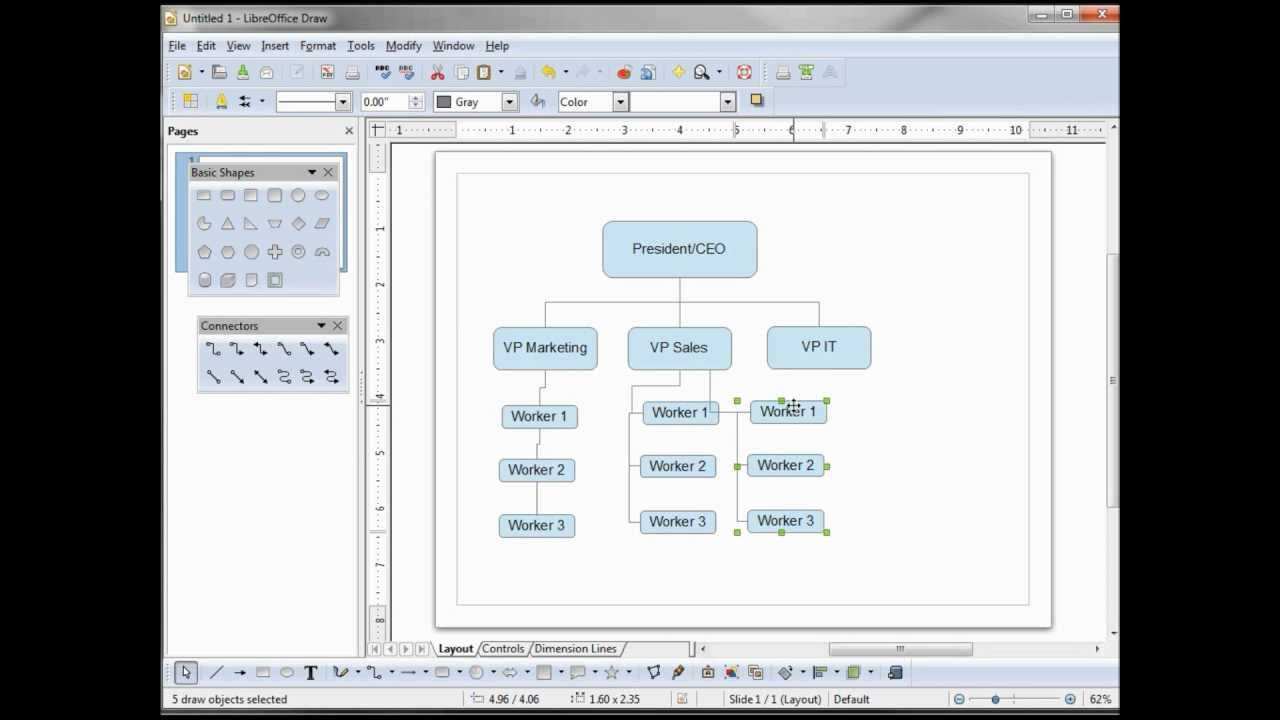Image resolution: width=1280 pixels, height=720 pixels.
Task: Click the Export as PDF icon
Action: (x=327, y=72)
